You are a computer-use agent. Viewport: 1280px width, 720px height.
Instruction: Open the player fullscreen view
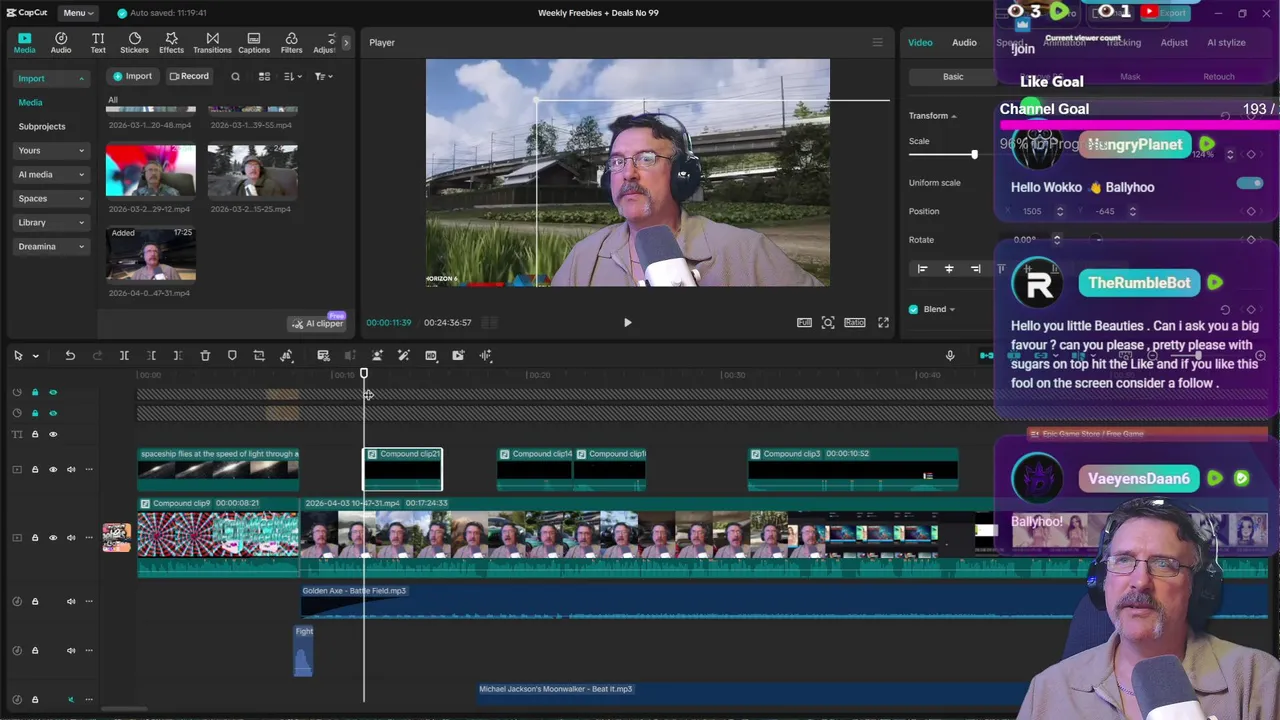tap(883, 322)
